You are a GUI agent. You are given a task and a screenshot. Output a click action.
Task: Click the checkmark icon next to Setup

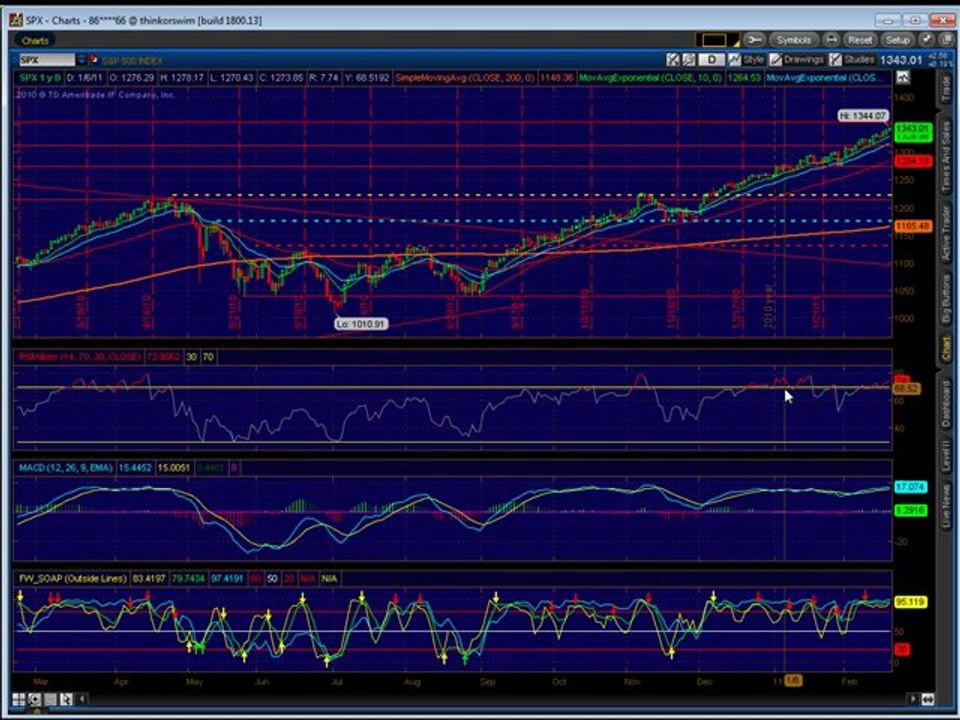coord(927,40)
